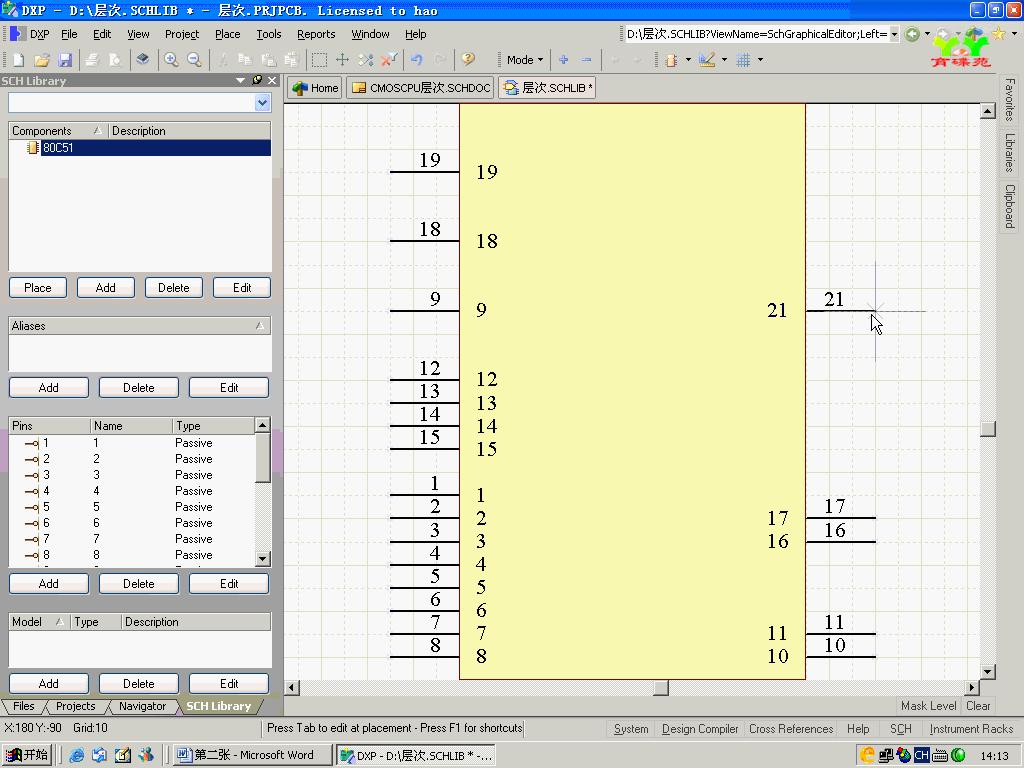The height and width of the screenshot is (768, 1024).
Task: Click the Print icon in the toolbar
Action: [92, 60]
